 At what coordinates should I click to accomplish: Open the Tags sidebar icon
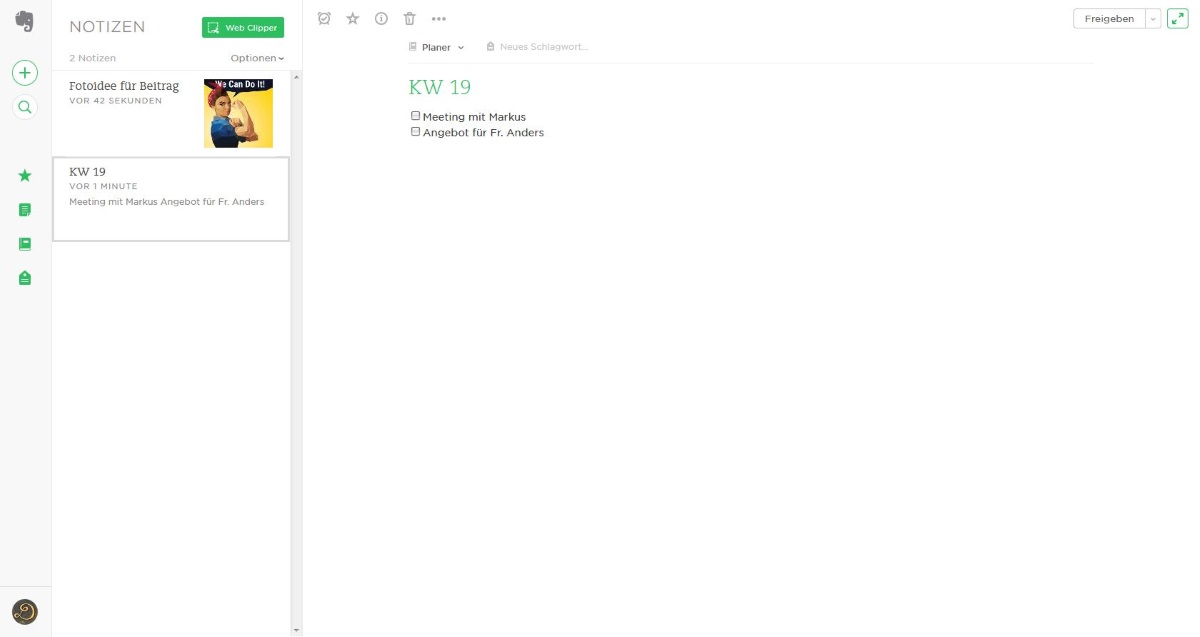tap(25, 278)
